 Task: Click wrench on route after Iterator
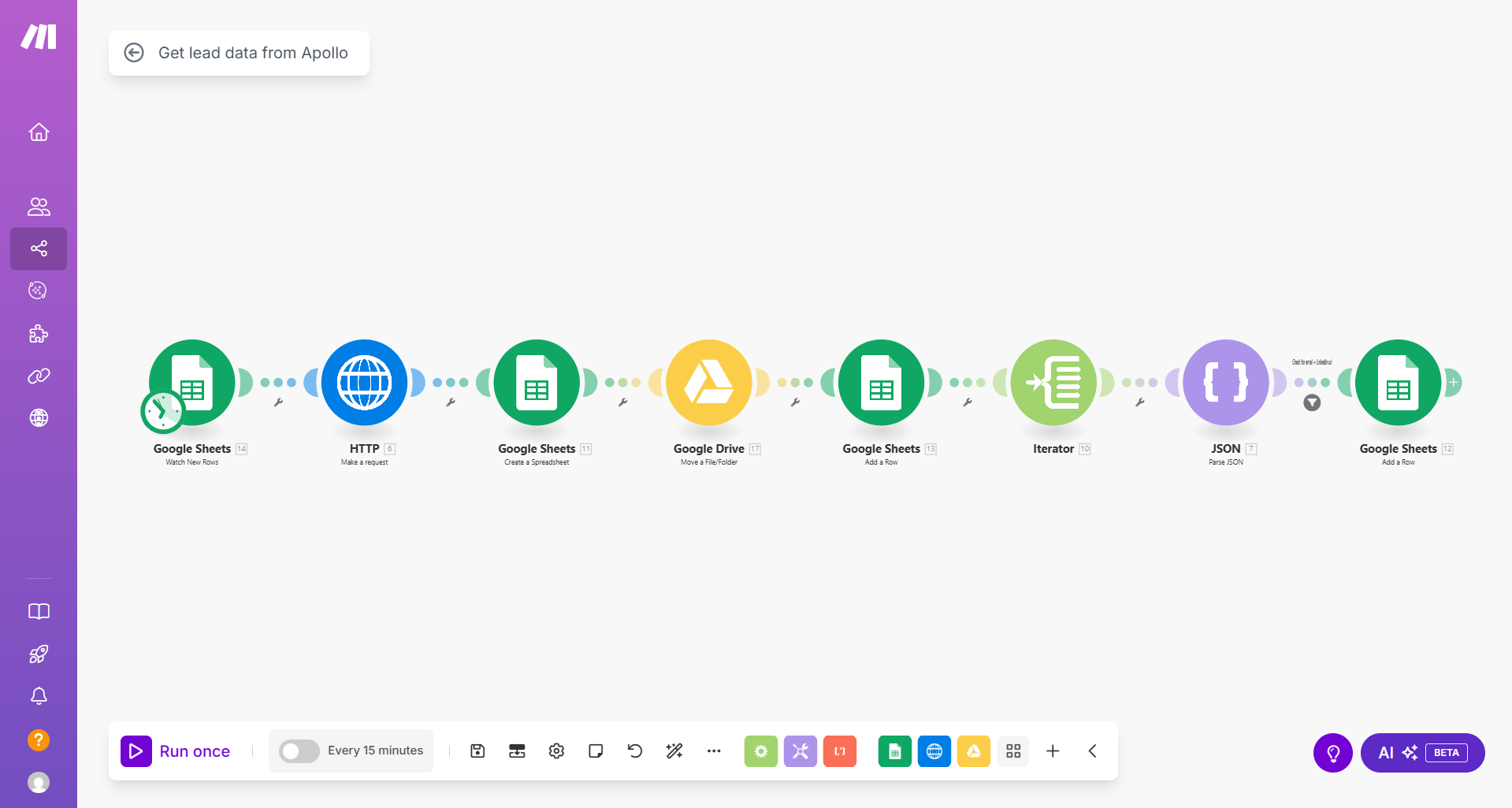(1139, 402)
